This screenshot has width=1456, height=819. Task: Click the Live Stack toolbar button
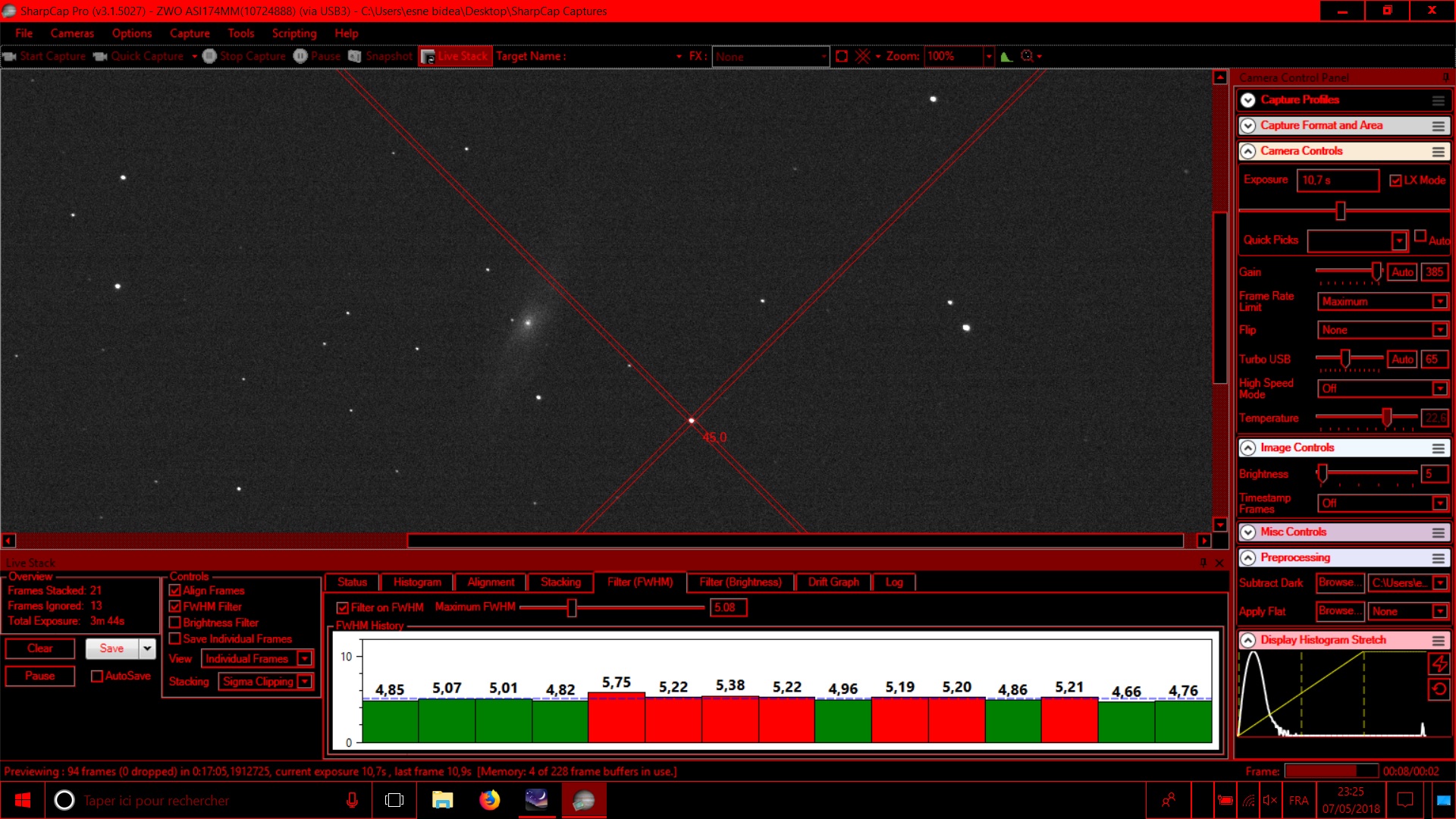[x=455, y=56]
